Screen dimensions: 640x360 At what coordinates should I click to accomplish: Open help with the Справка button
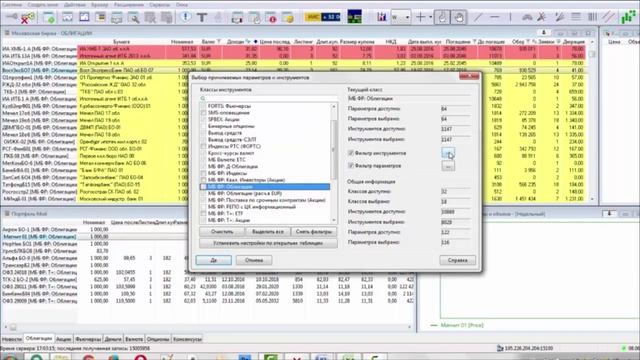coord(458,260)
